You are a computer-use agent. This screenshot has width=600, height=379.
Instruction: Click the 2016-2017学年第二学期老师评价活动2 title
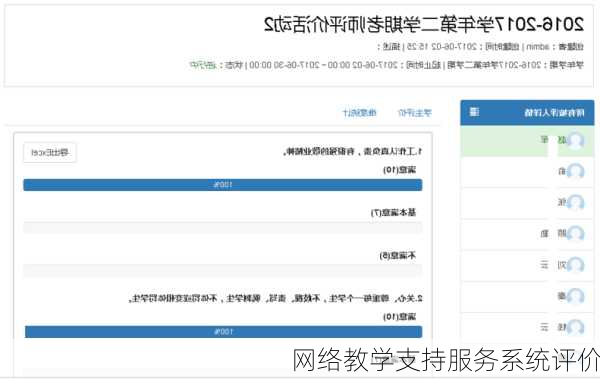424,25
